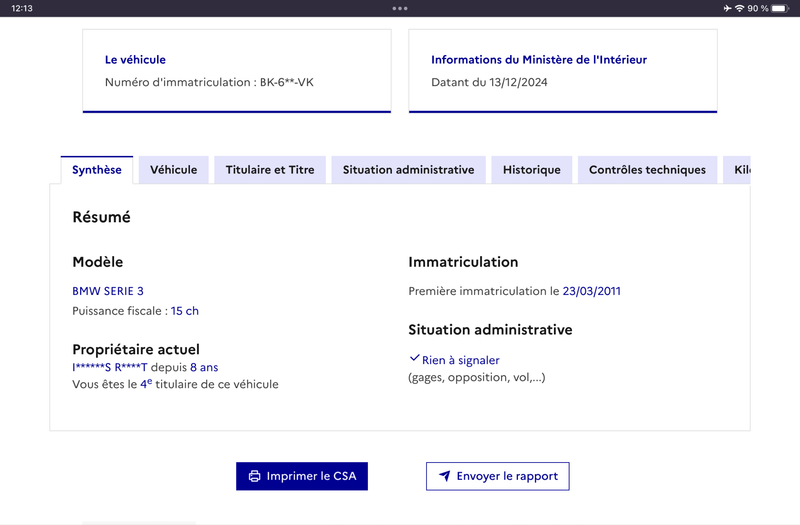The image size is (800, 525).
Task: Select the Synthèse tab
Action: 97,170
